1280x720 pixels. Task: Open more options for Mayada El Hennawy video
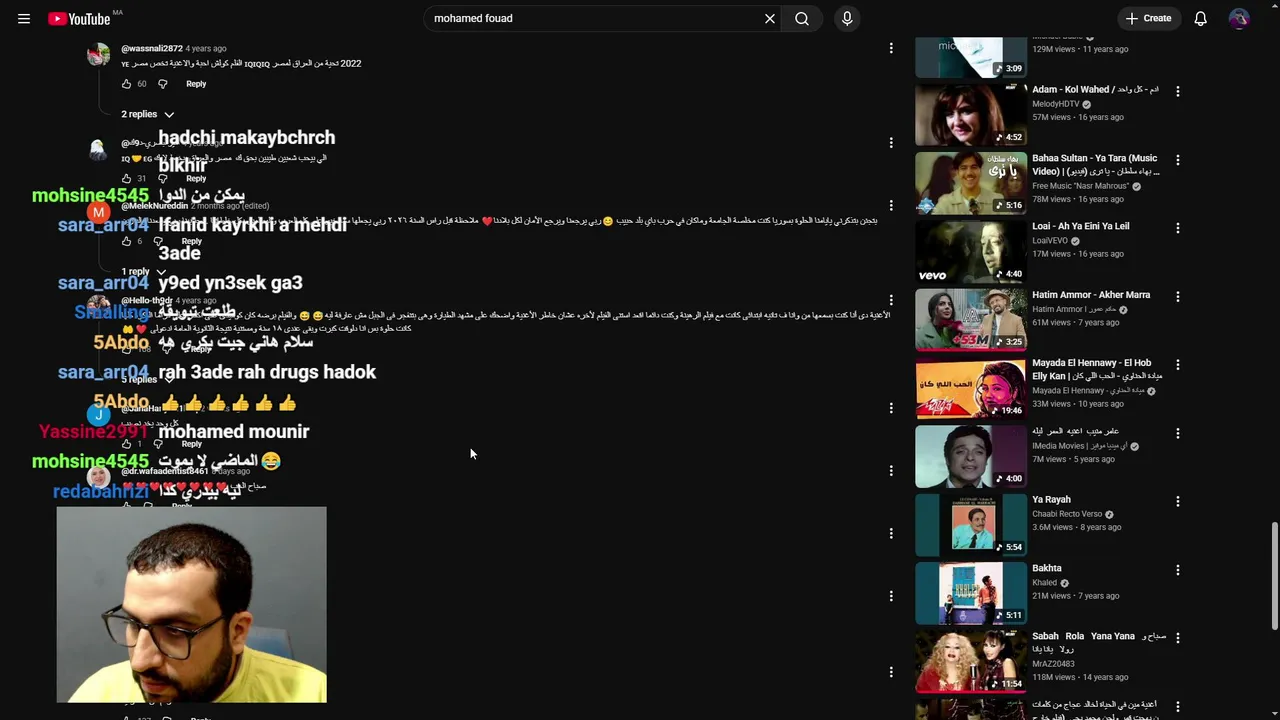[x=1177, y=365]
